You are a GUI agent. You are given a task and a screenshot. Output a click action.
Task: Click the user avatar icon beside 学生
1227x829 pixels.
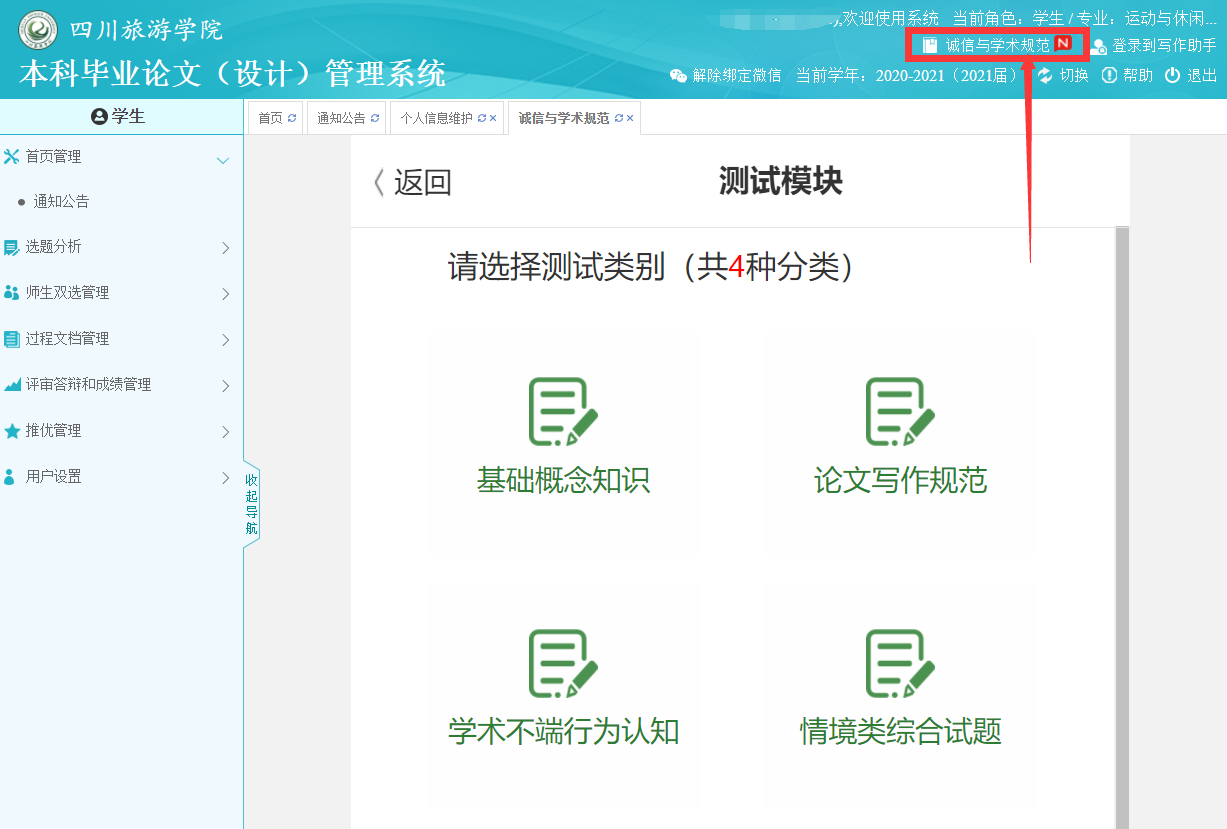click(x=99, y=117)
